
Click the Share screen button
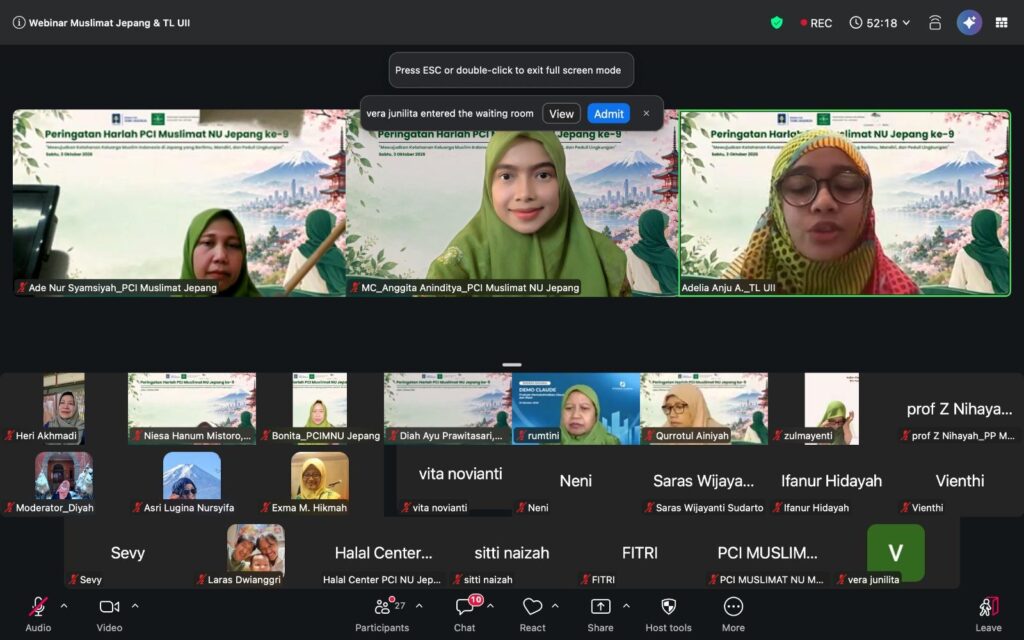(600, 614)
